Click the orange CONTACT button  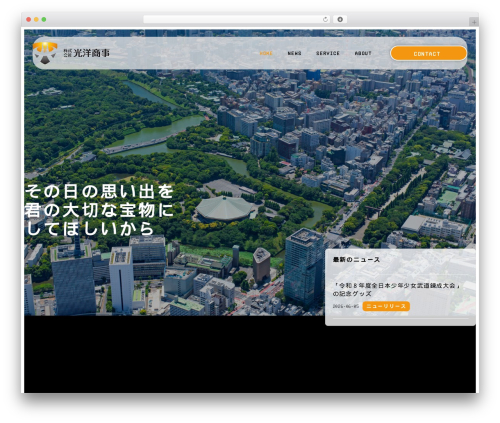point(428,53)
